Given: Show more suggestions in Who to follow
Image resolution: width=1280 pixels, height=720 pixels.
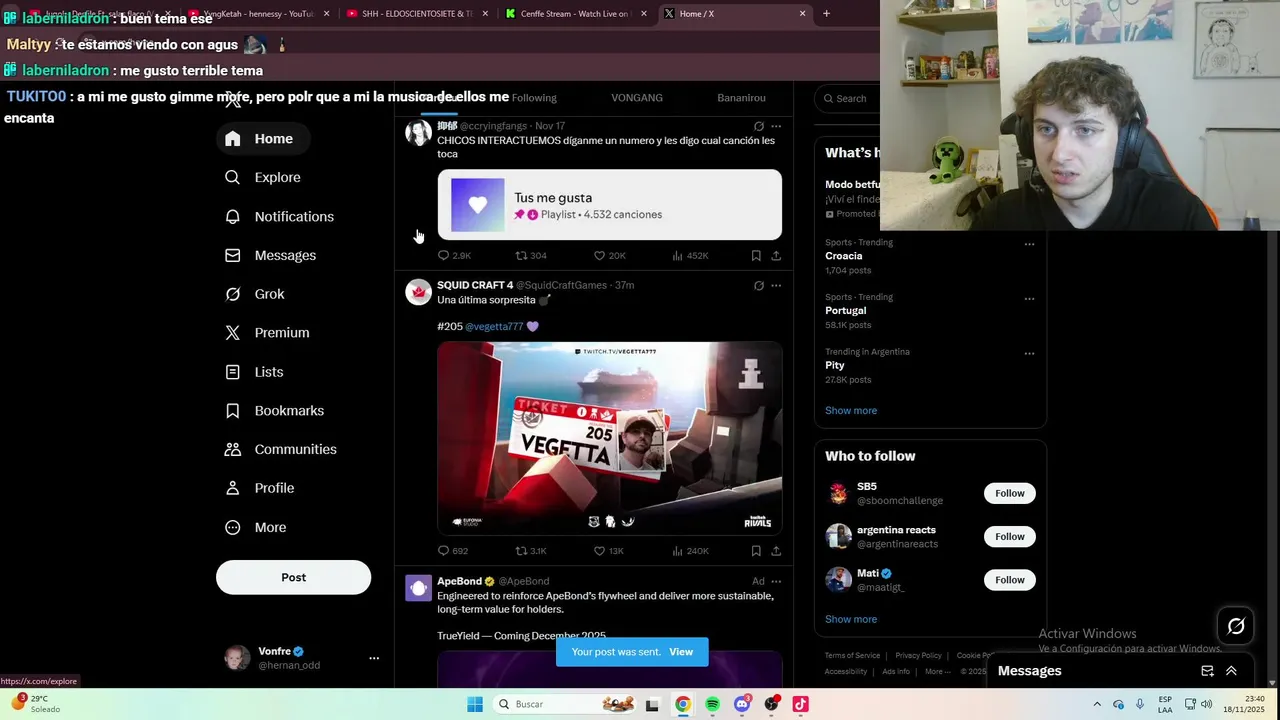Looking at the screenshot, I should [x=851, y=619].
